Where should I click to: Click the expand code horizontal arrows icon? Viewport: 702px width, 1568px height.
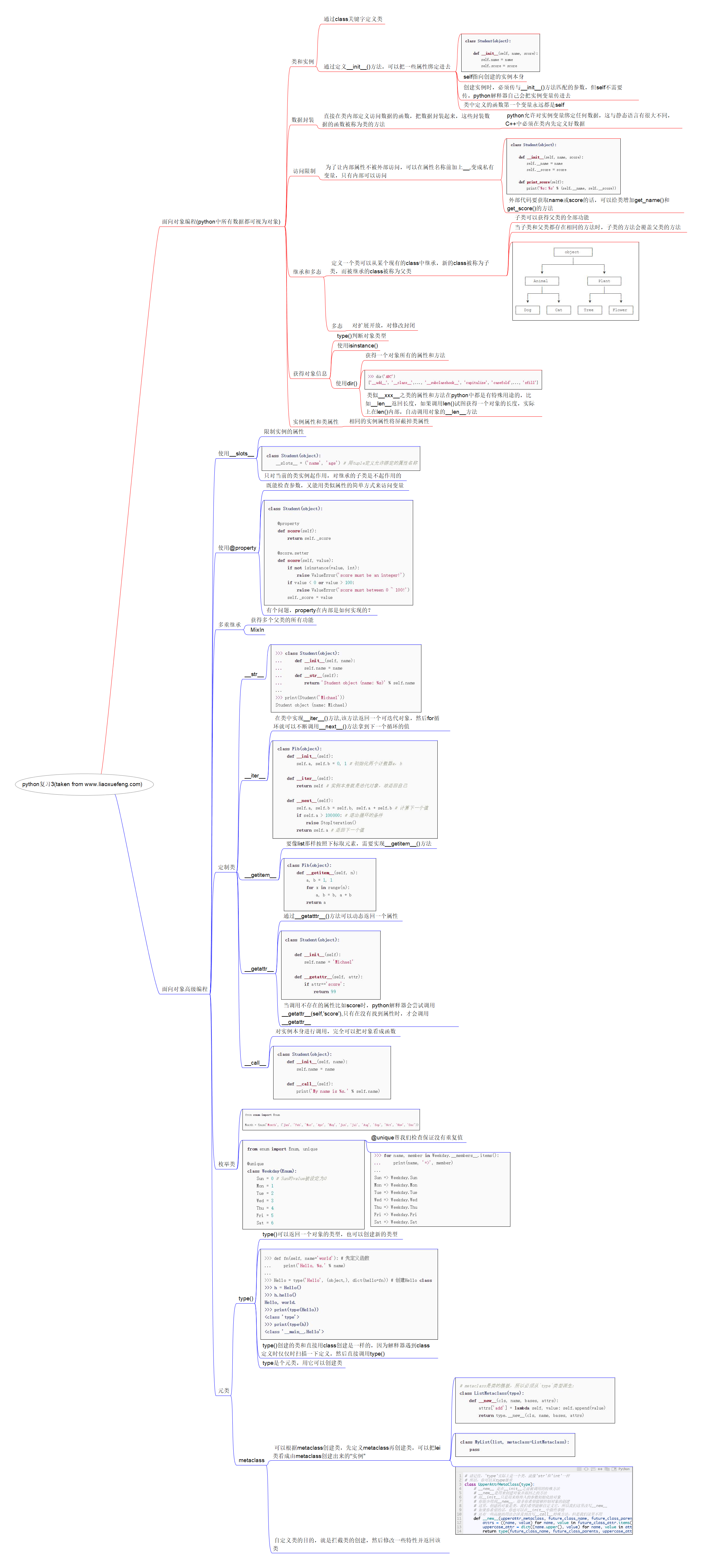600,1470
